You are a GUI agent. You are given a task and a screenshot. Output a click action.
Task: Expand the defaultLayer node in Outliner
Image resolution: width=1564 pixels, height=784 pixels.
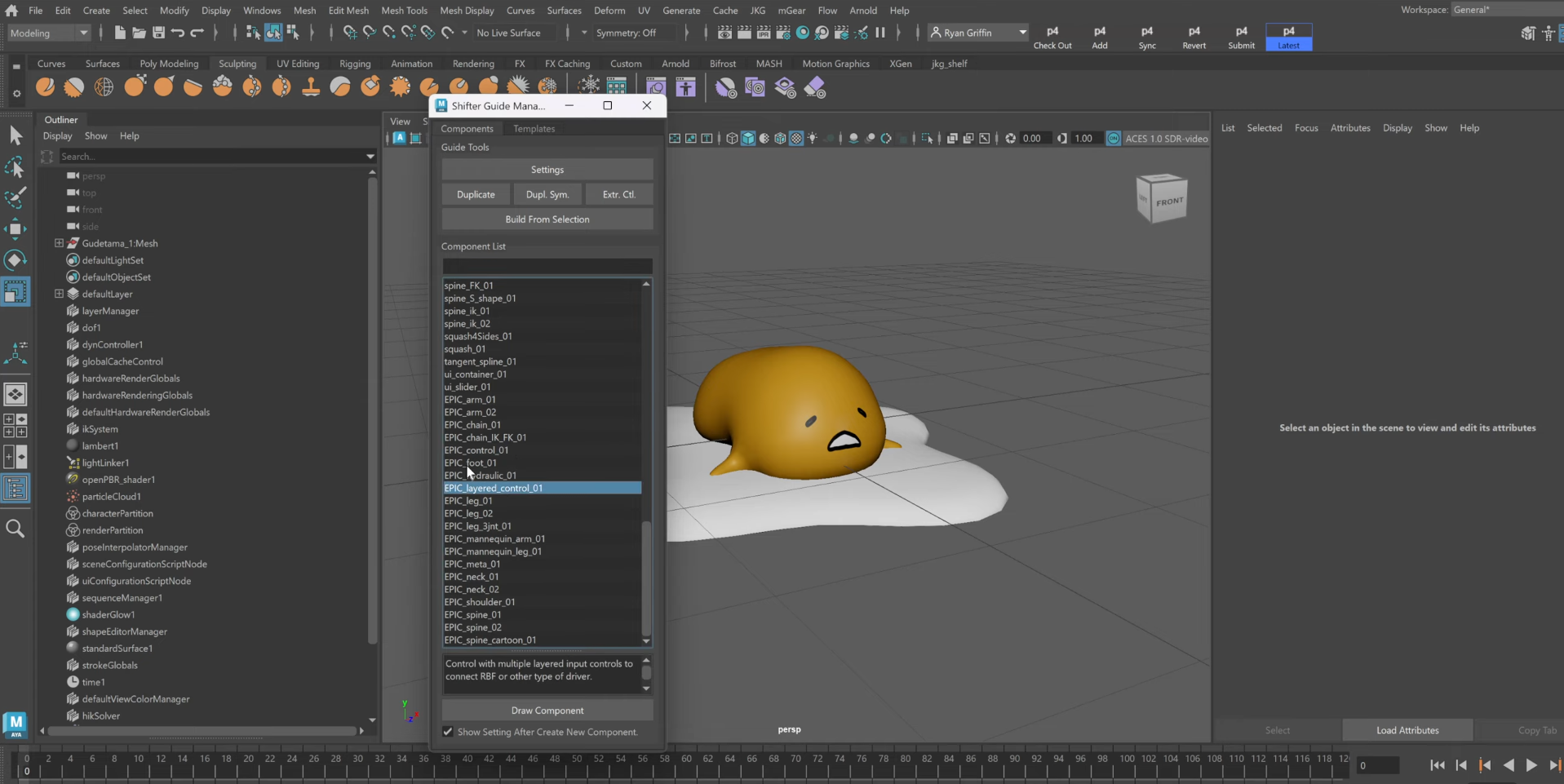pos(59,294)
